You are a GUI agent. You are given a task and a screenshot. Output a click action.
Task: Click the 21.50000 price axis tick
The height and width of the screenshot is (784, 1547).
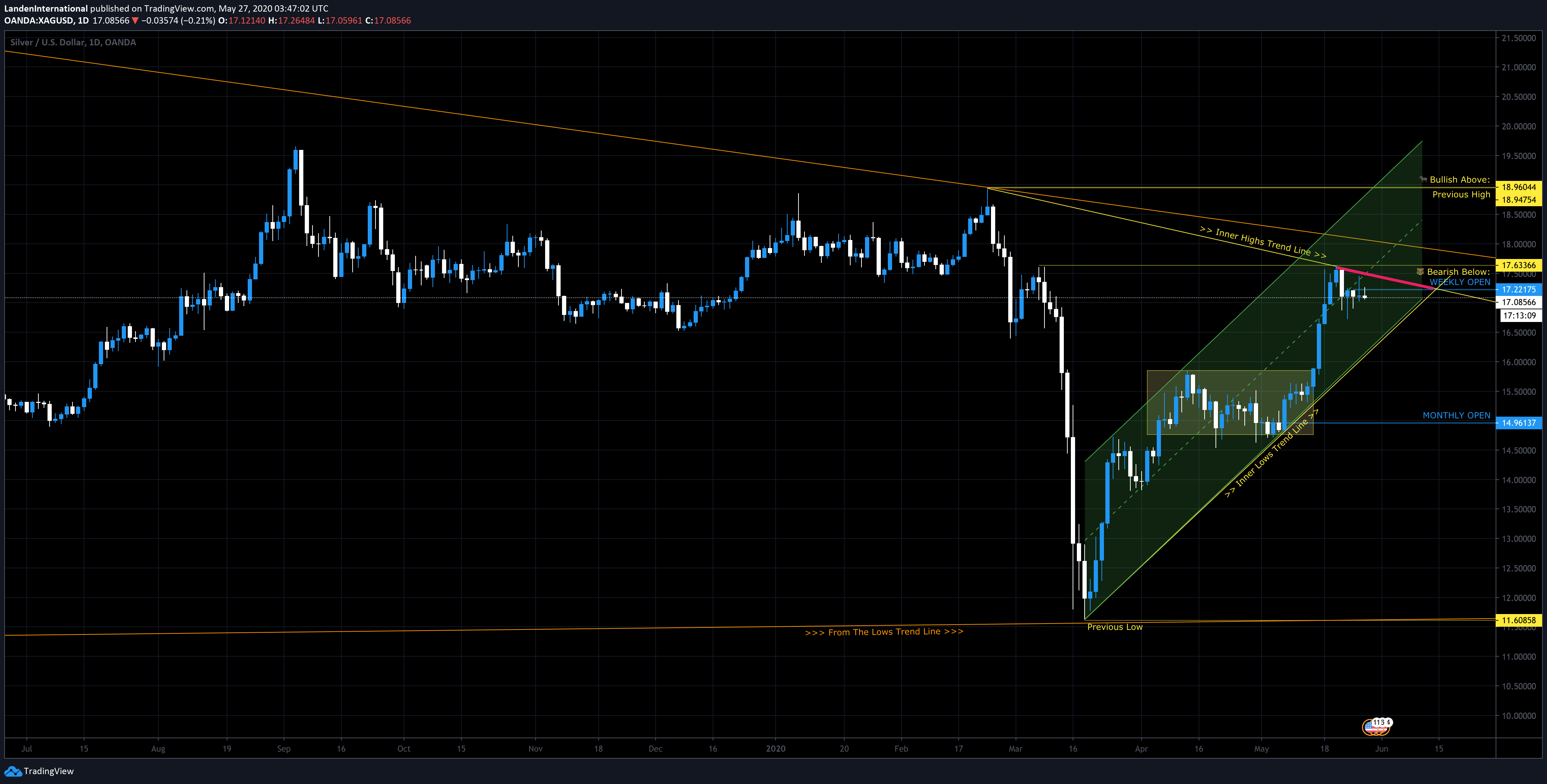tap(1519, 38)
